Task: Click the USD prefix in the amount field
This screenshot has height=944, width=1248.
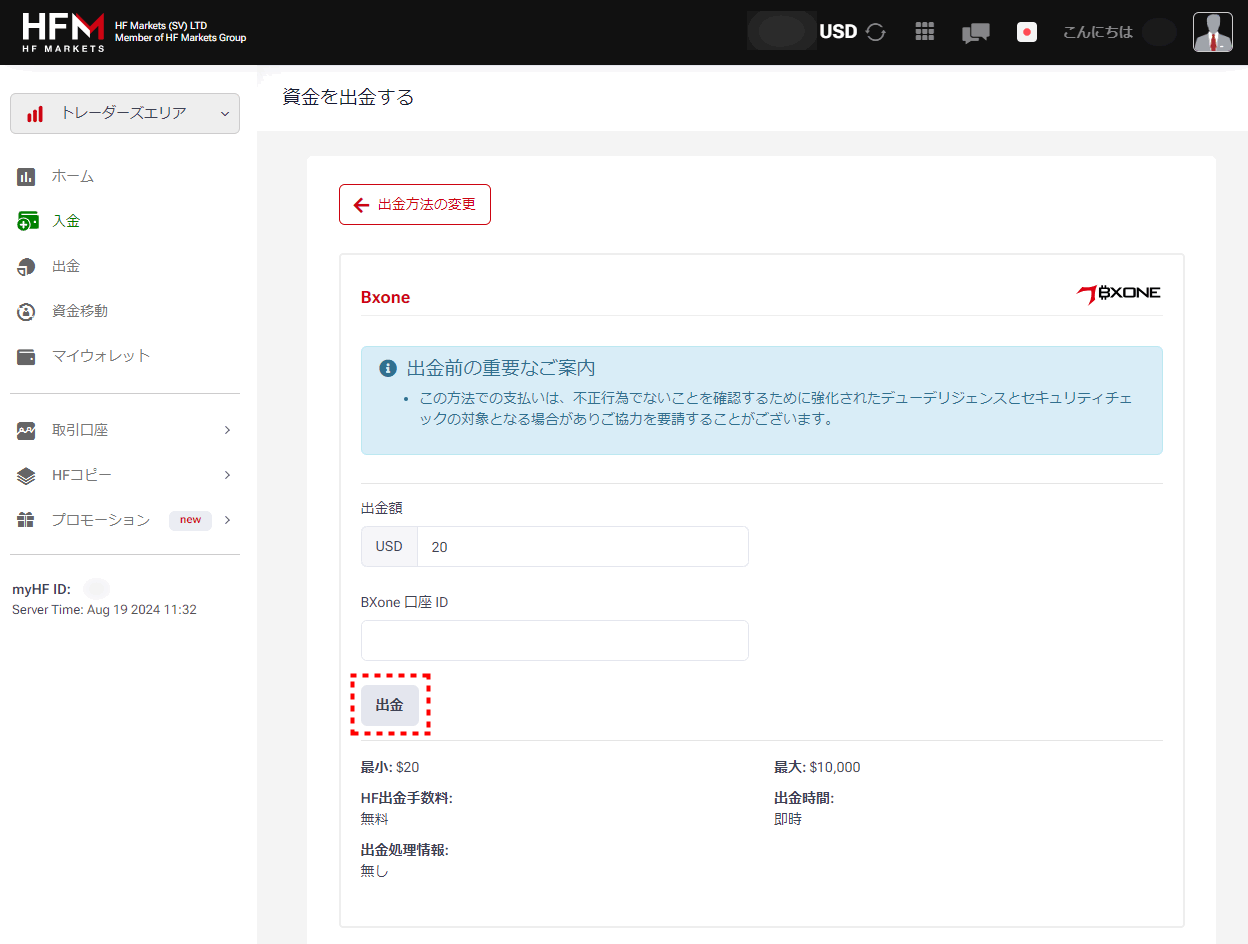Action: (x=389, y=546)
